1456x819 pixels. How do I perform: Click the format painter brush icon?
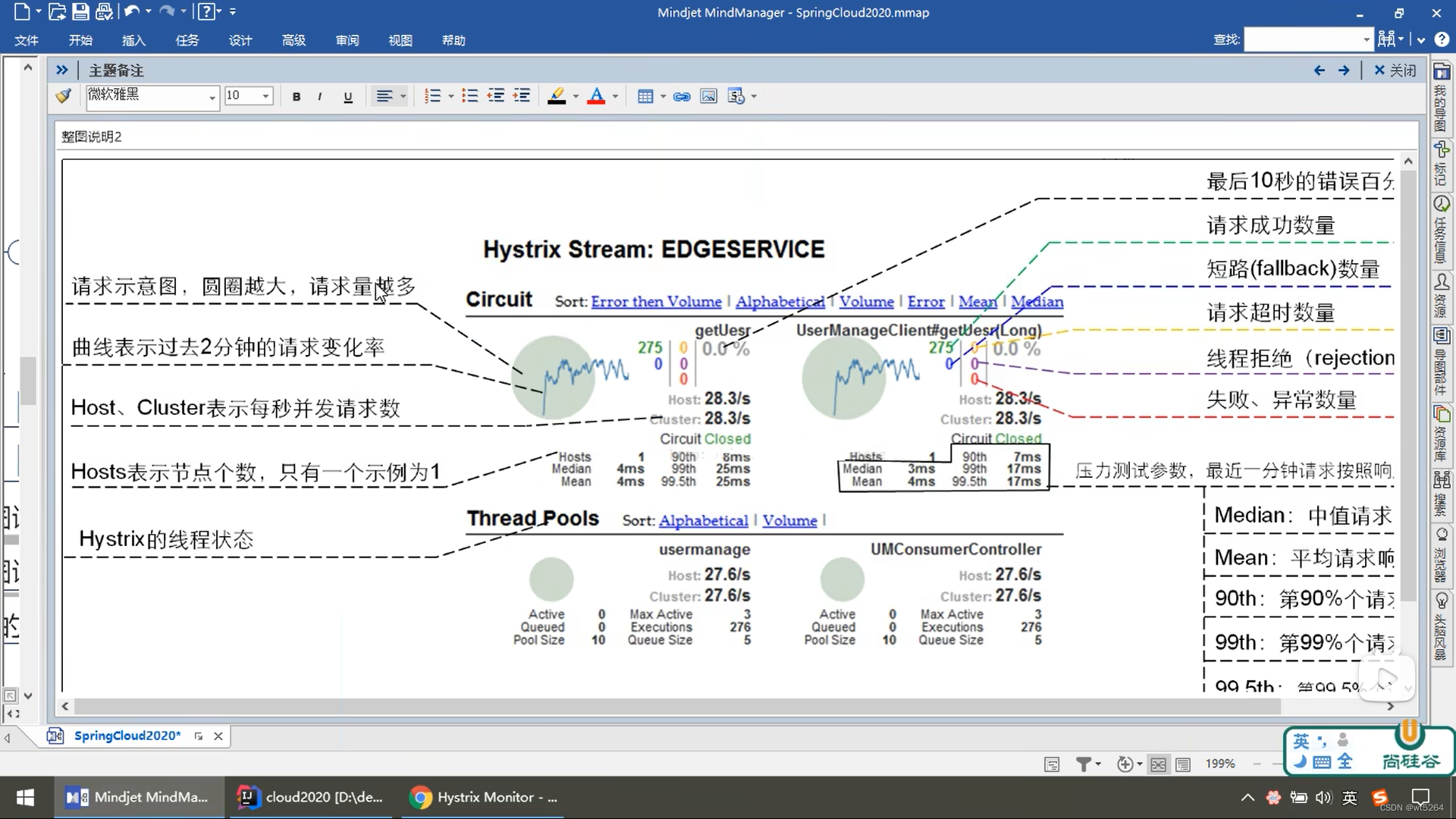pos(64,96)
